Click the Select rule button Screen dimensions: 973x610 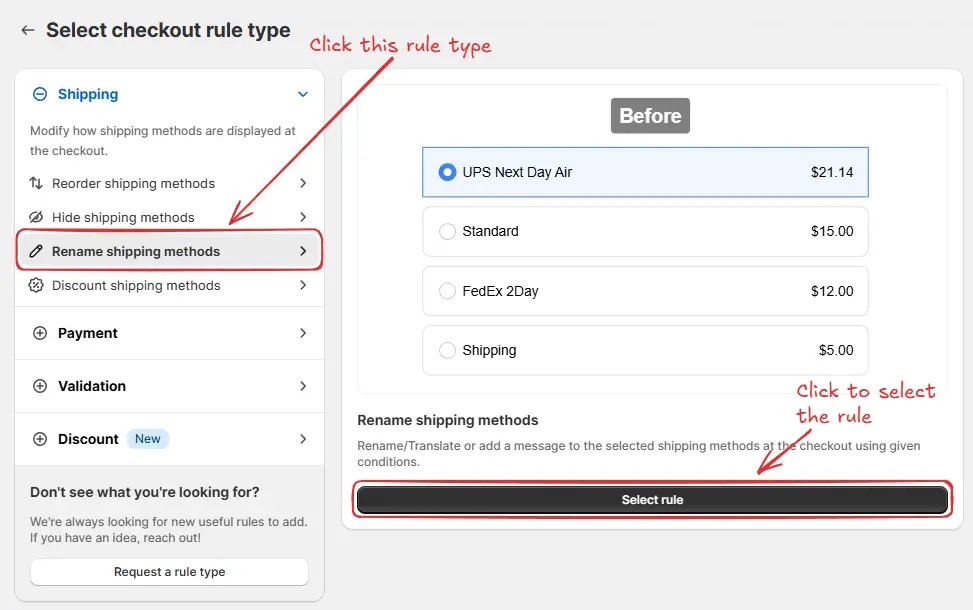pyautogui.click(x=652, y=500)
